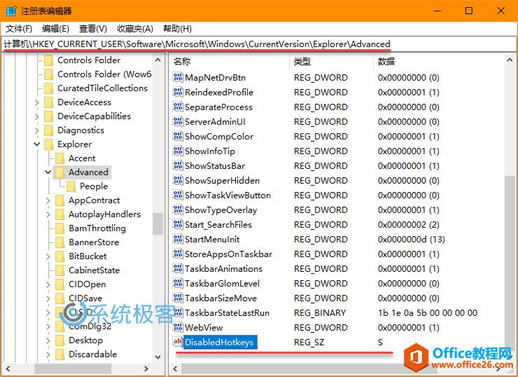Select the DisabledHotkeys value name
This screenshot has height=377, width=518.
(219, 342)
